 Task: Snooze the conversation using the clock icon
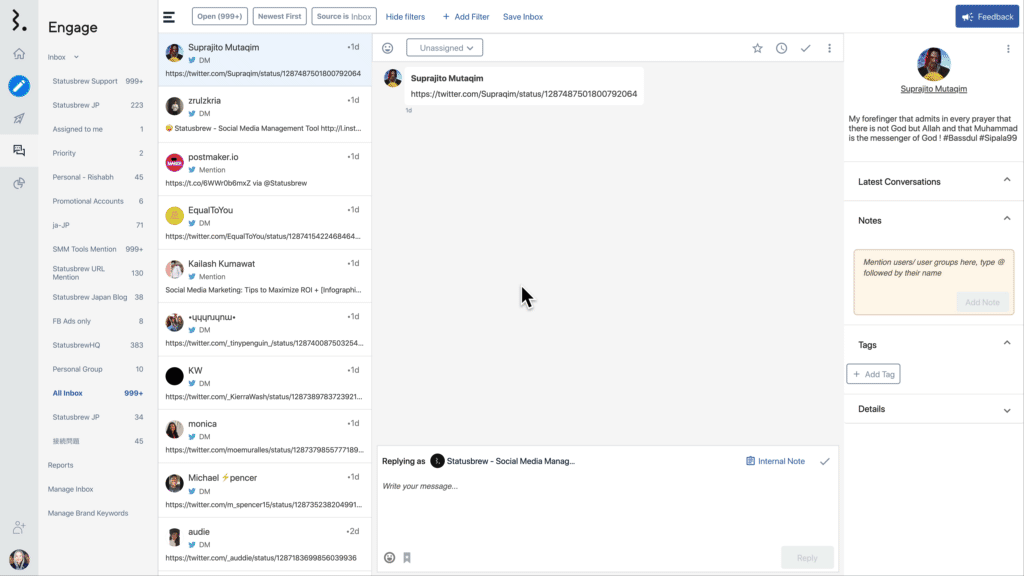point(781,47)
